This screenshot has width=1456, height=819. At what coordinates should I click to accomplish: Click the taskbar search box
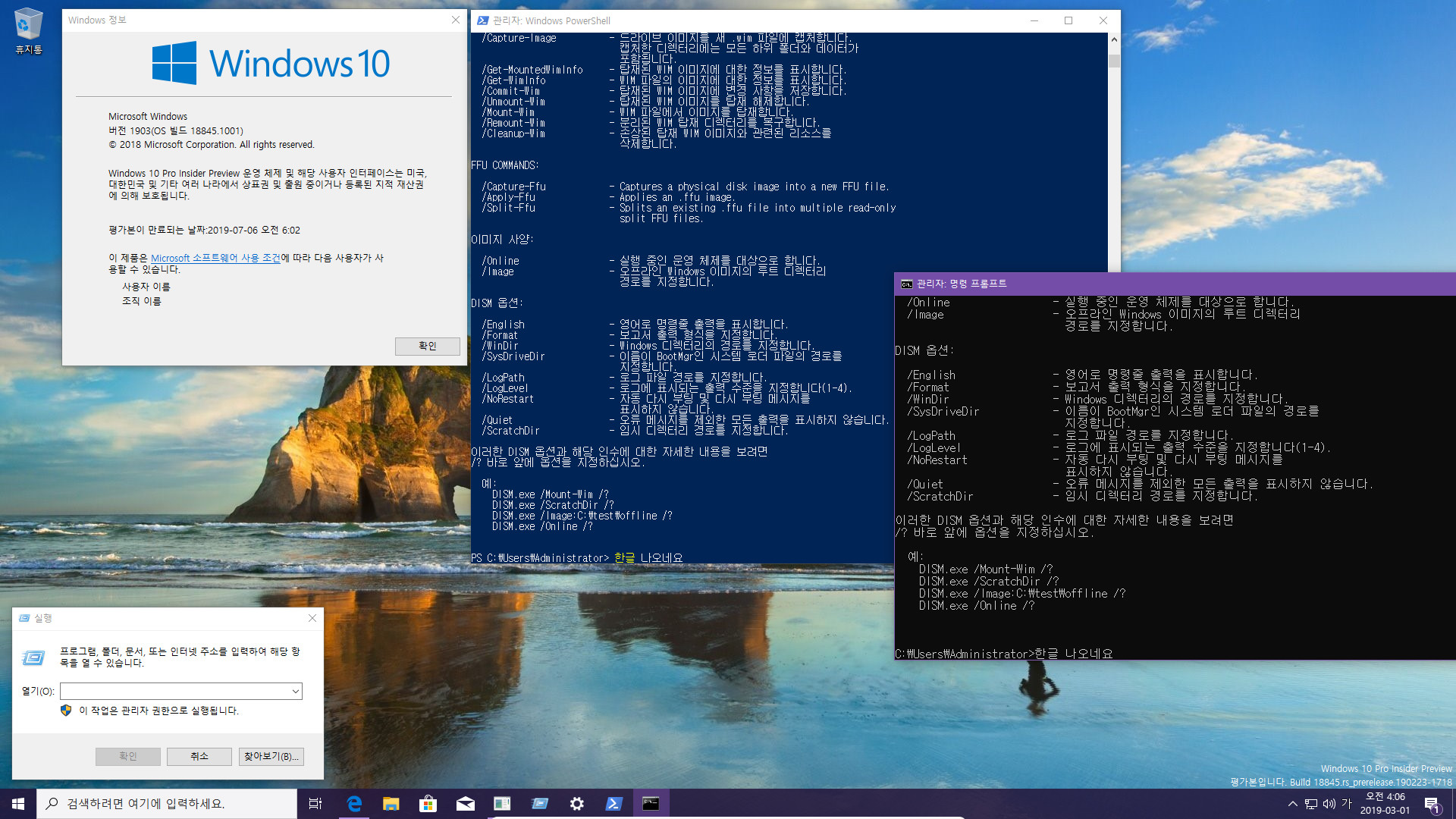coord(167,804)
